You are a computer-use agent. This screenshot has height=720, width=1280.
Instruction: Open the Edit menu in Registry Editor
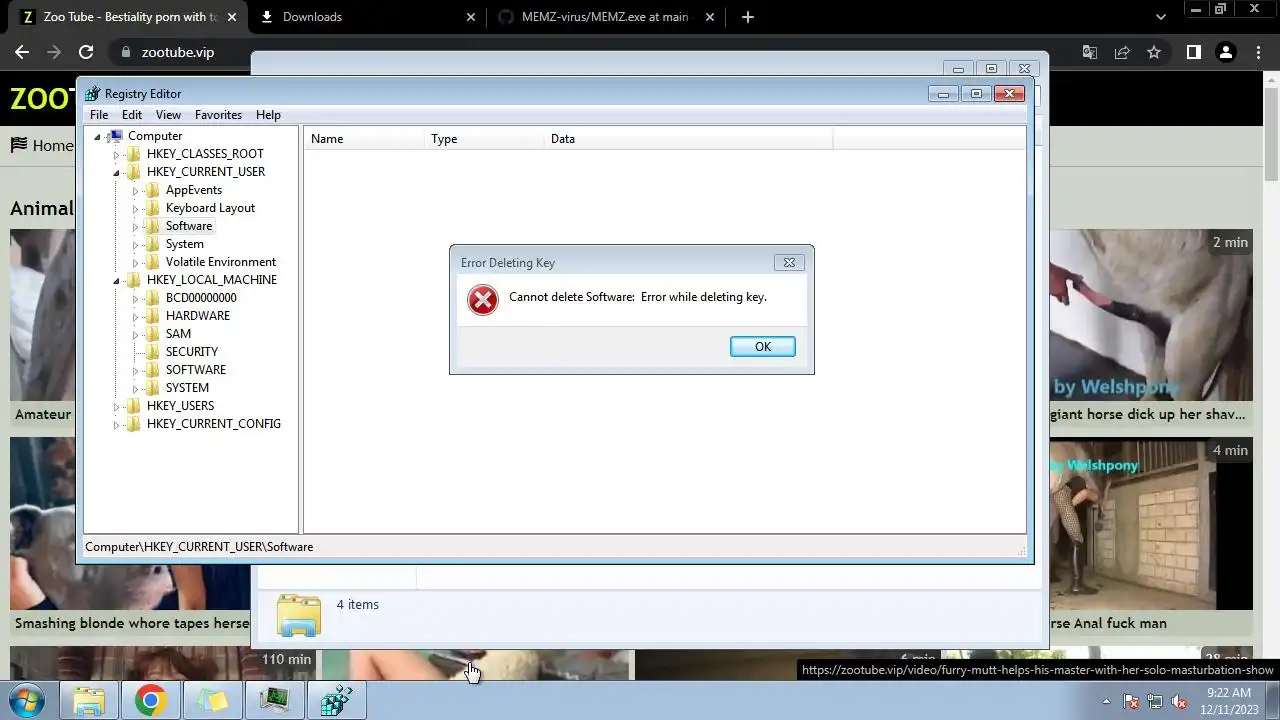point(132,115)
